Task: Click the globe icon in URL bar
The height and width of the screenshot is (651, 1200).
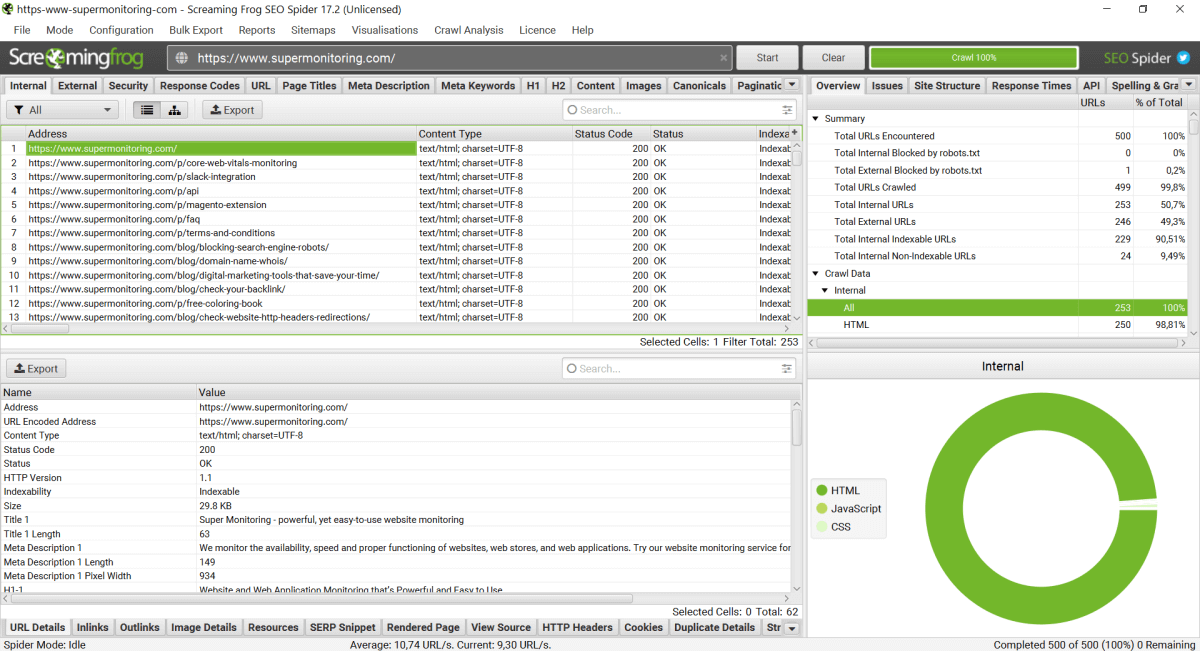Action: click(182, 58)
